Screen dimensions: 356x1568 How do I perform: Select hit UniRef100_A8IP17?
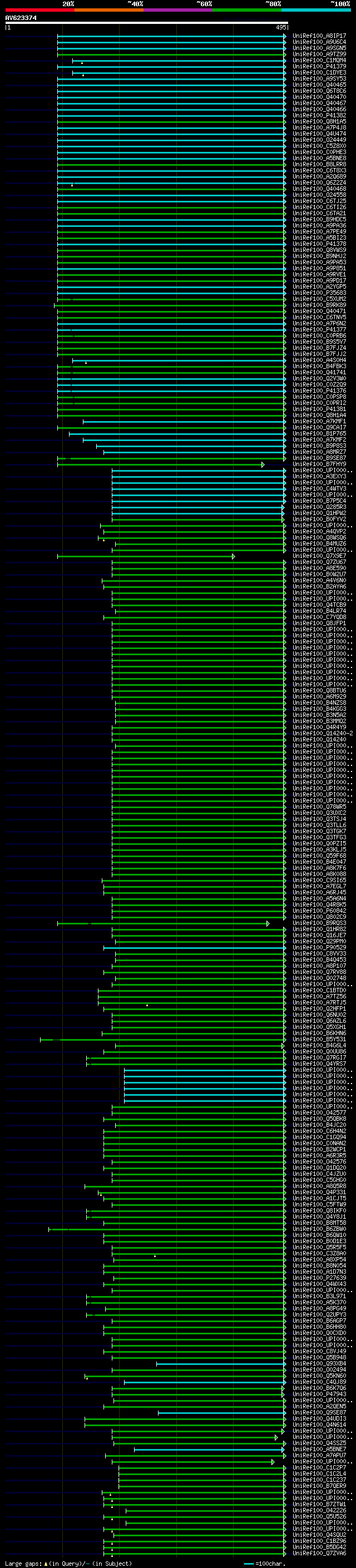[x=319, y=36]
